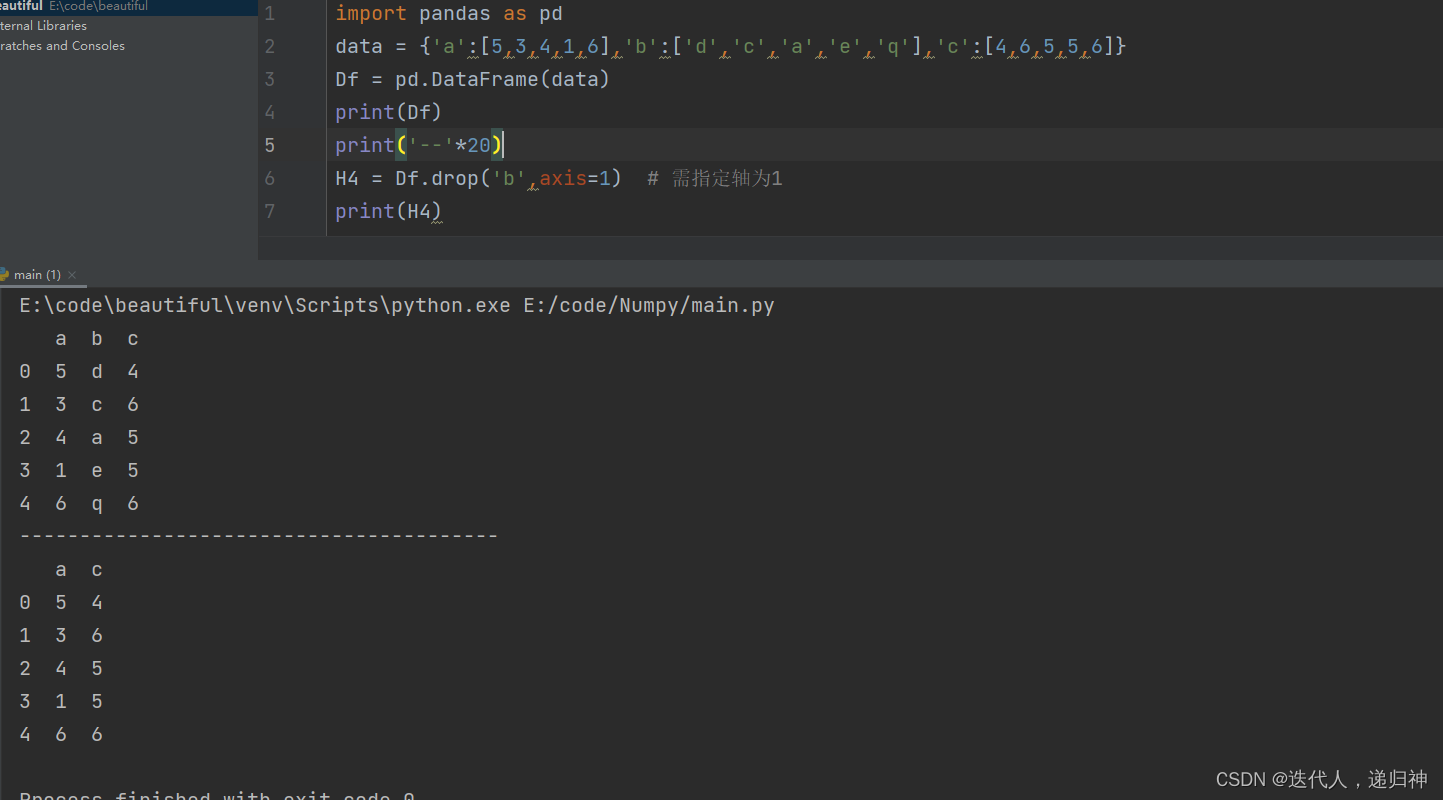This screenshot has width=1443, height=800.
Task: Click console header row "a c"
Action: pyautogui.click(x=79, y=570)
